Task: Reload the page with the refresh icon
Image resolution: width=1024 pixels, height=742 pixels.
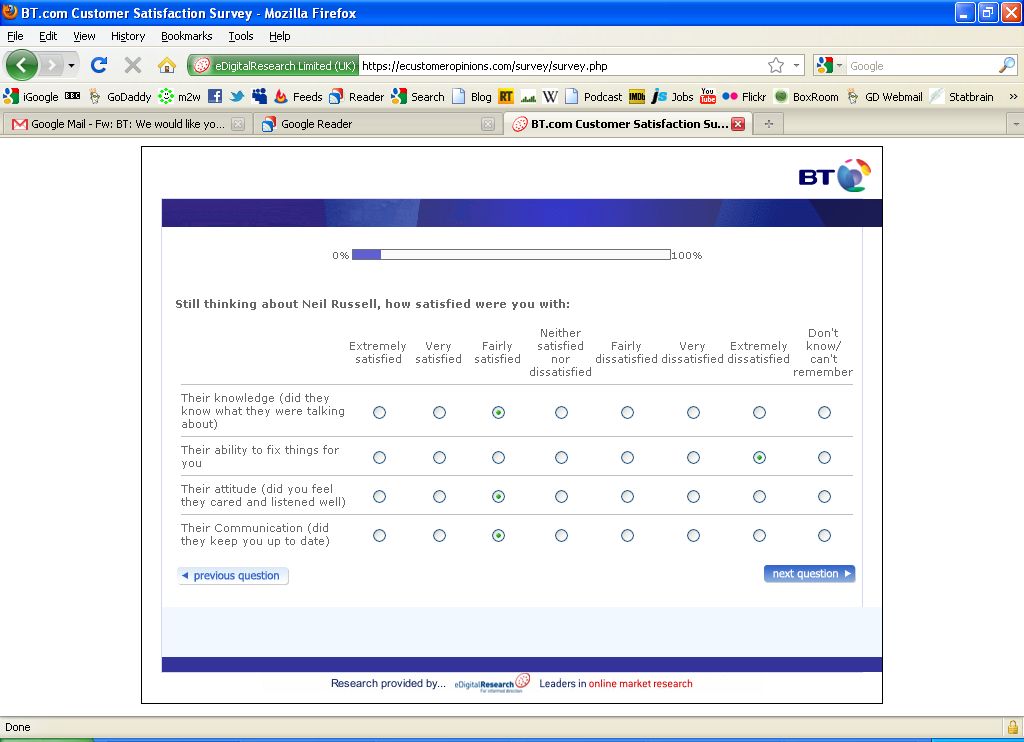Action: pyautogui.click(x=98, y=66)
